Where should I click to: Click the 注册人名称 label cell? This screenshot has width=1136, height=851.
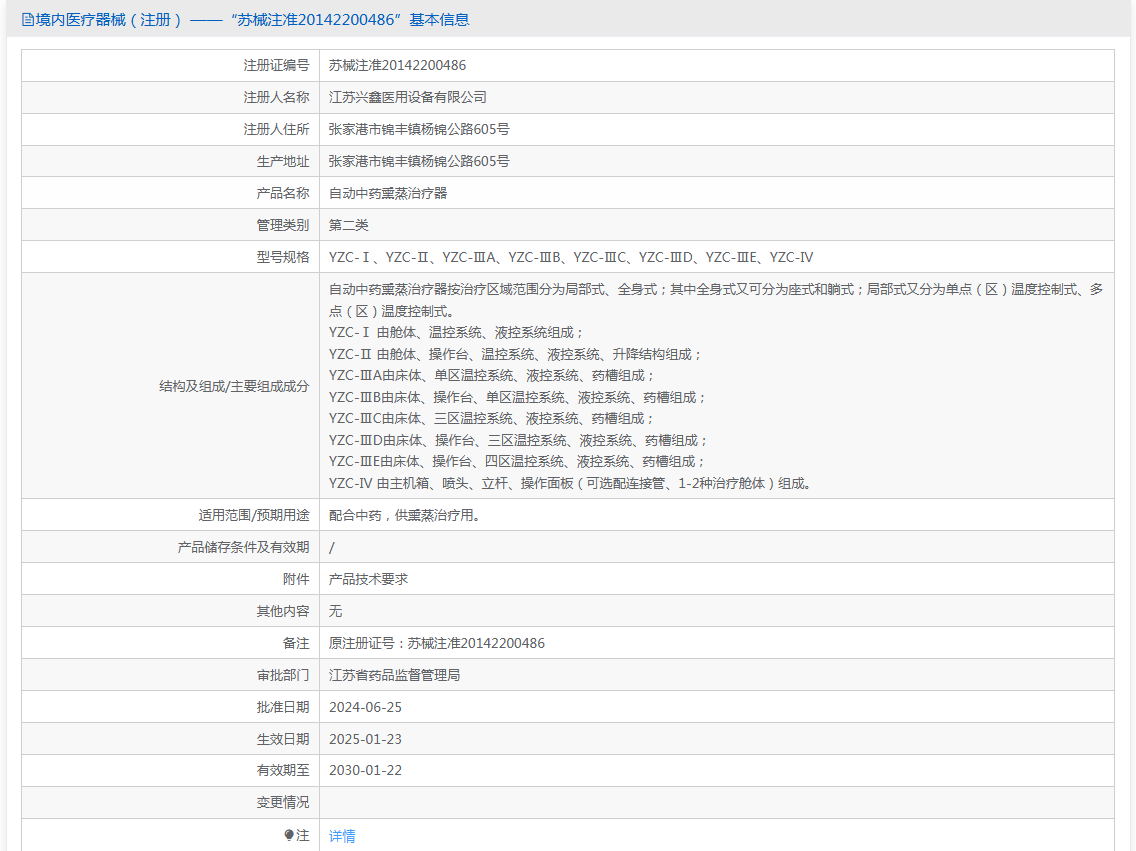point(170,97)
